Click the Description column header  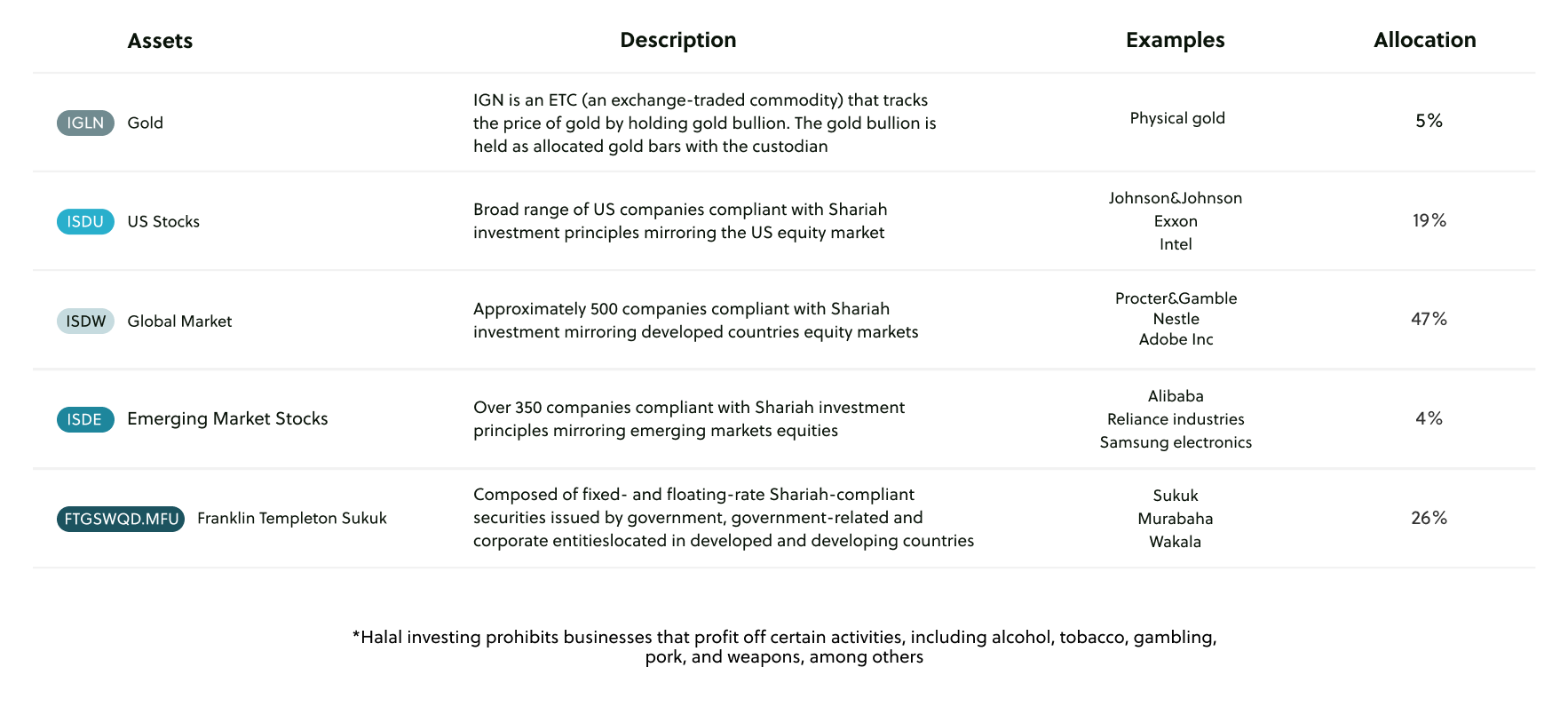(x=677, y=40)
